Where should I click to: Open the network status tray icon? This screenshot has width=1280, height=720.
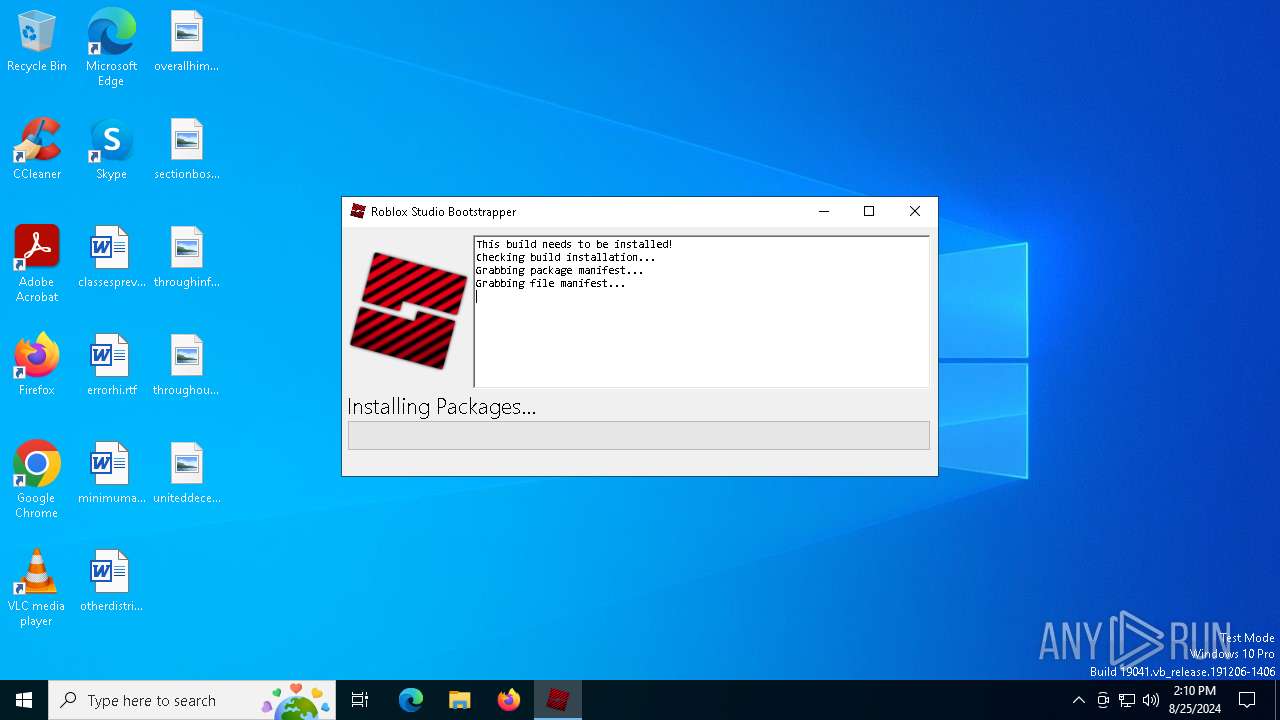[1127, 700]
